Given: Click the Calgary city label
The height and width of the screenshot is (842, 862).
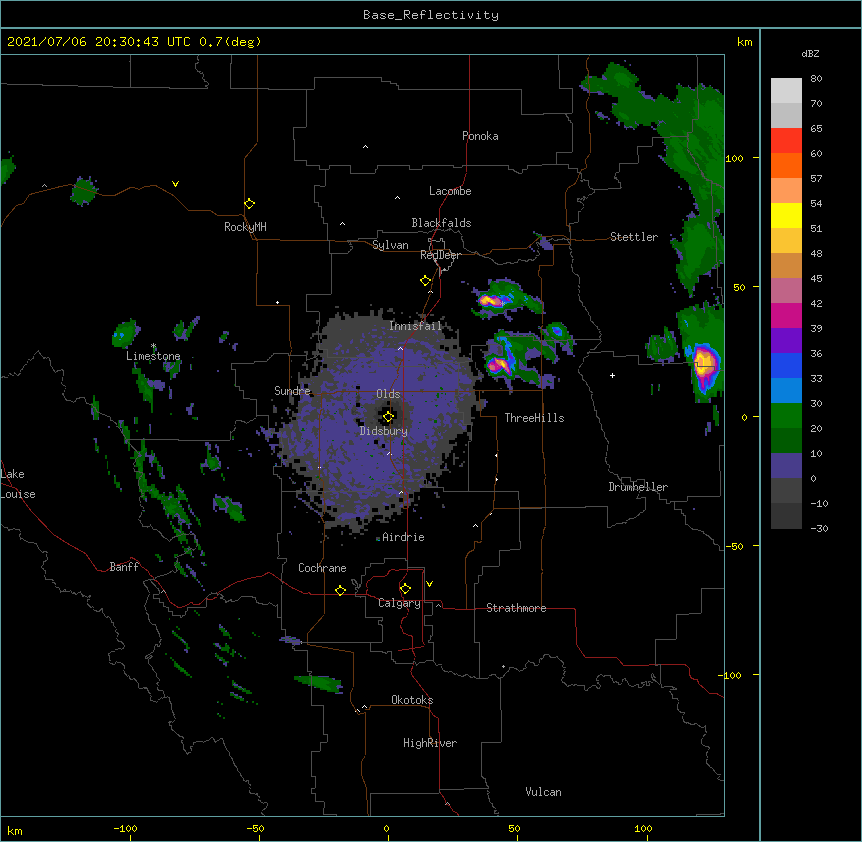Looking at the screenshot, I should (x=400, y=603).
